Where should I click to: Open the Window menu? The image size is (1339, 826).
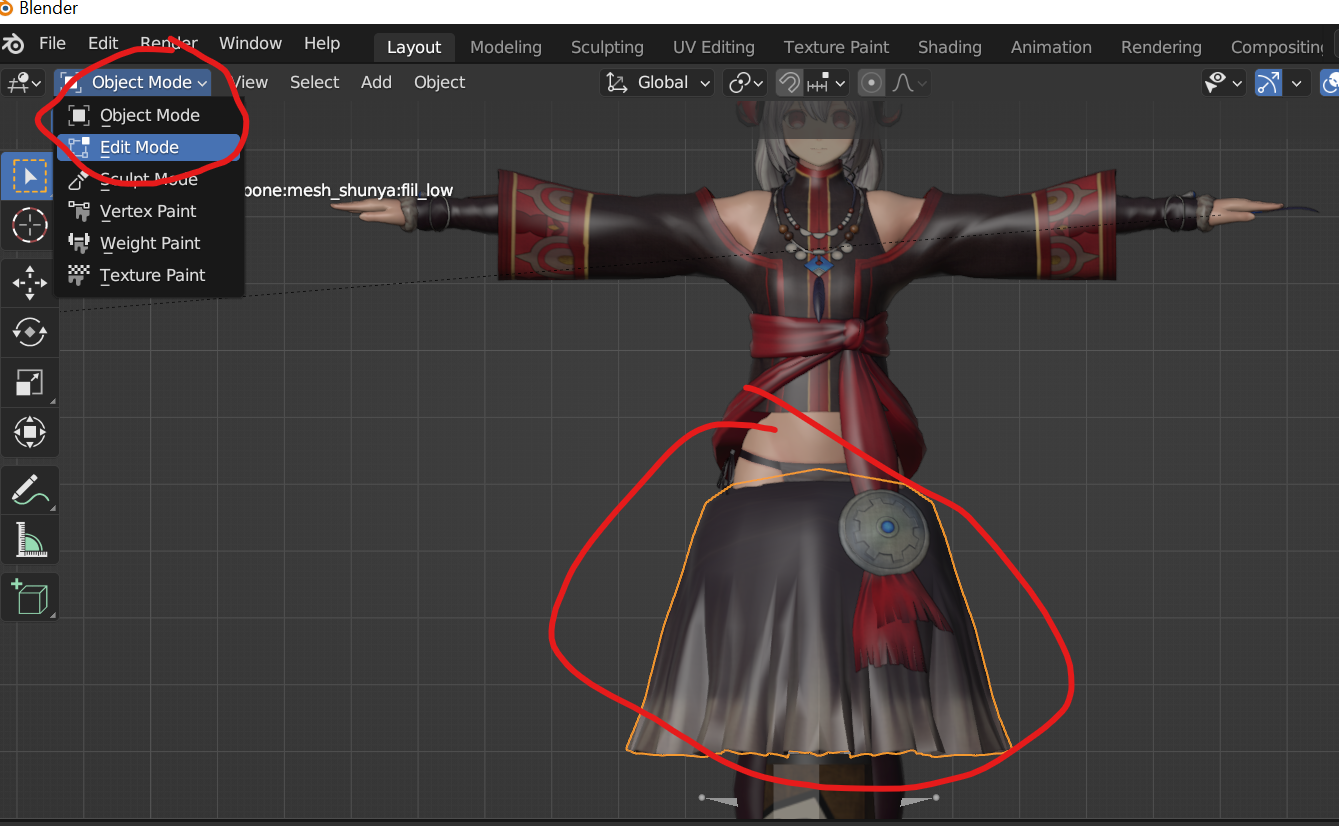(x=250, y=44)
